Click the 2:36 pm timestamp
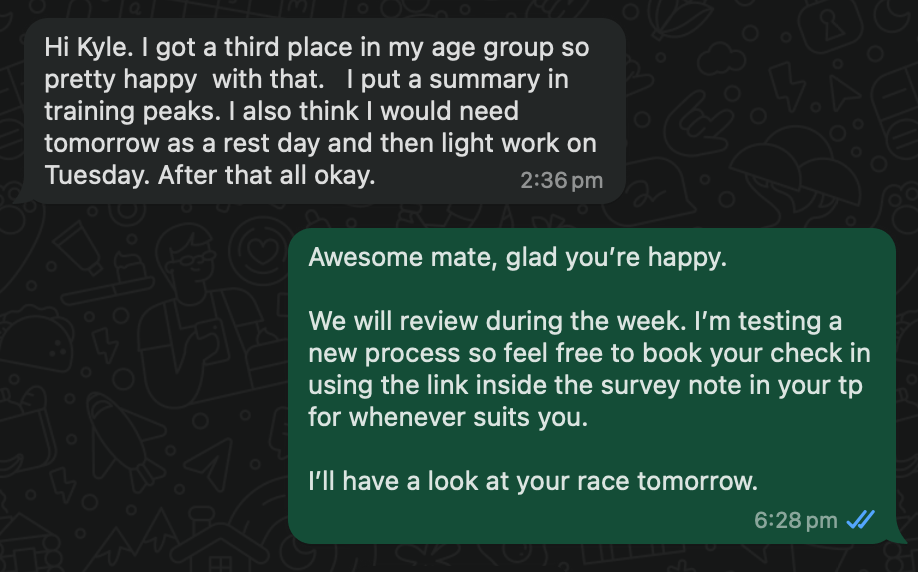The image size is (918, 572). pos(561,180)
